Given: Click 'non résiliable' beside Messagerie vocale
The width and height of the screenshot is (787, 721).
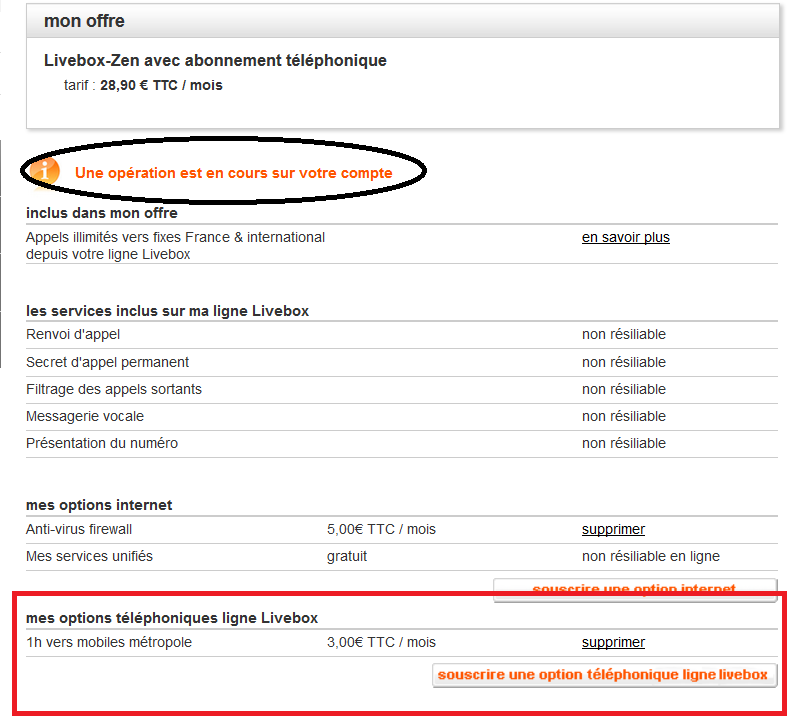Looking at the screenshot, I should [x=624, y=416].
